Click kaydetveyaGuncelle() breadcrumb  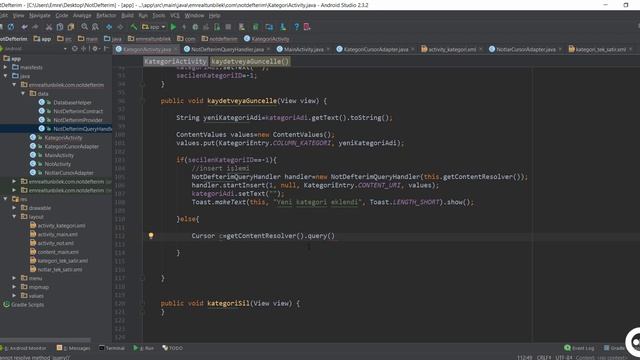point(250,62)
